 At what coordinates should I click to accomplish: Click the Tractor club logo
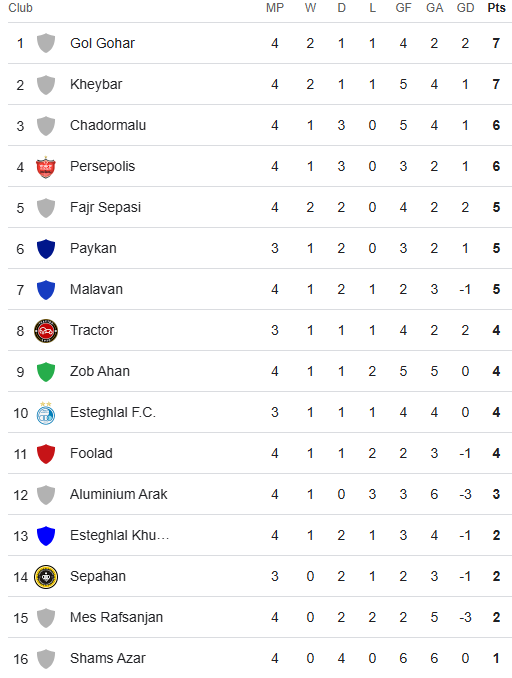pos(46,331)
